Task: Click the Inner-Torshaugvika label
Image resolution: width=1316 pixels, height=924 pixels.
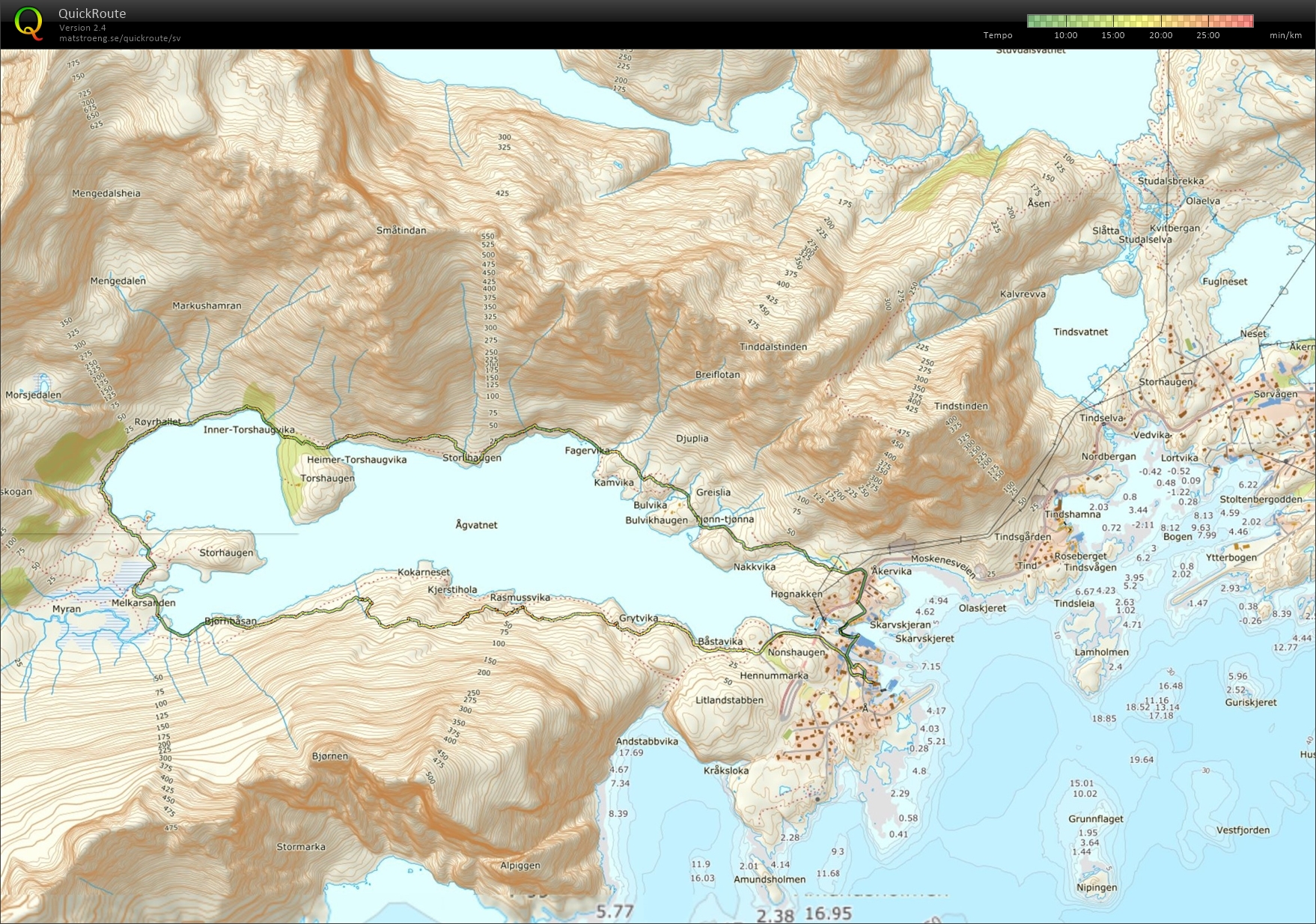Action: click(x=249, y=430)
